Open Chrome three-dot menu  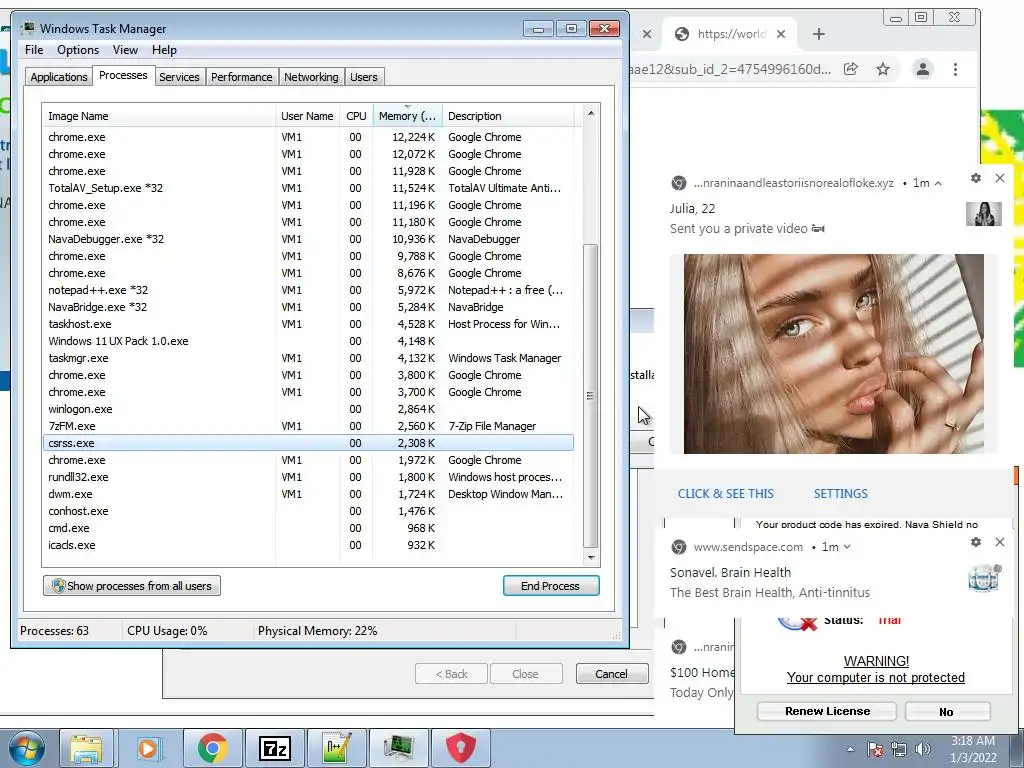pyautogui.click(x=955, y=69)
